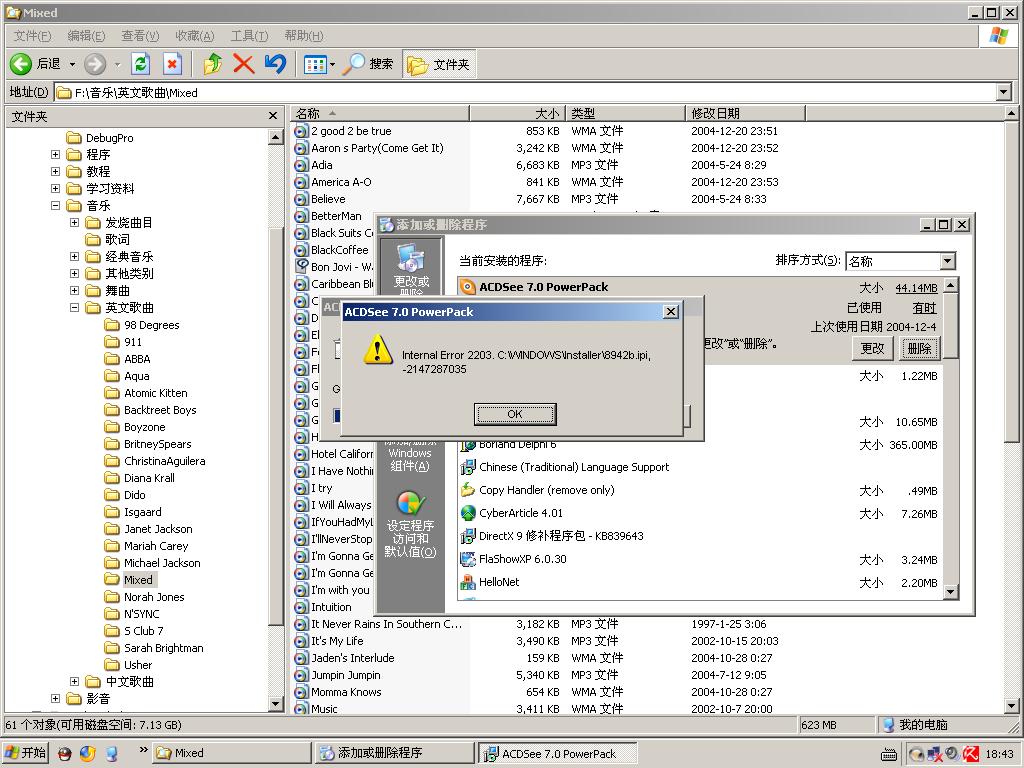
Task: Close the ACDSee 7.0 PowerPack error dialog
Action: click(671, 312)
